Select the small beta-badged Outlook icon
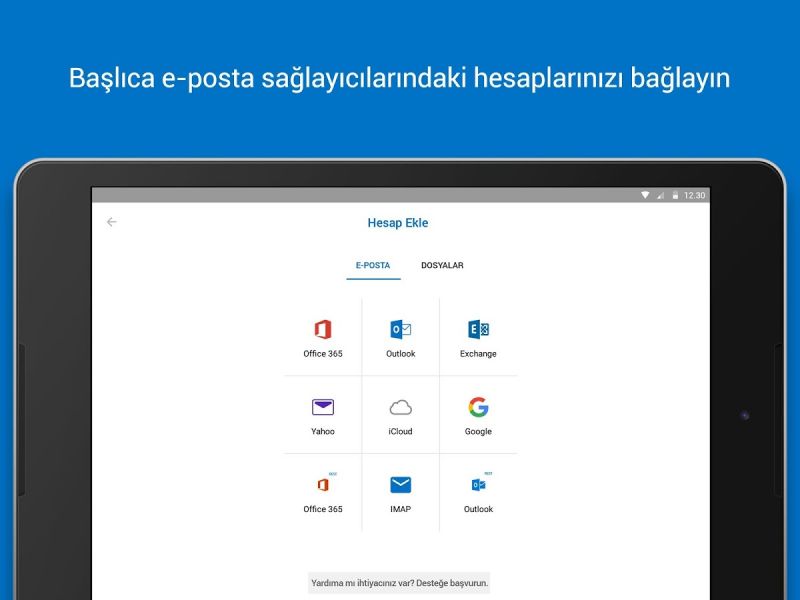The width and height of the screenshot is (800, 600). coord(479,484)
